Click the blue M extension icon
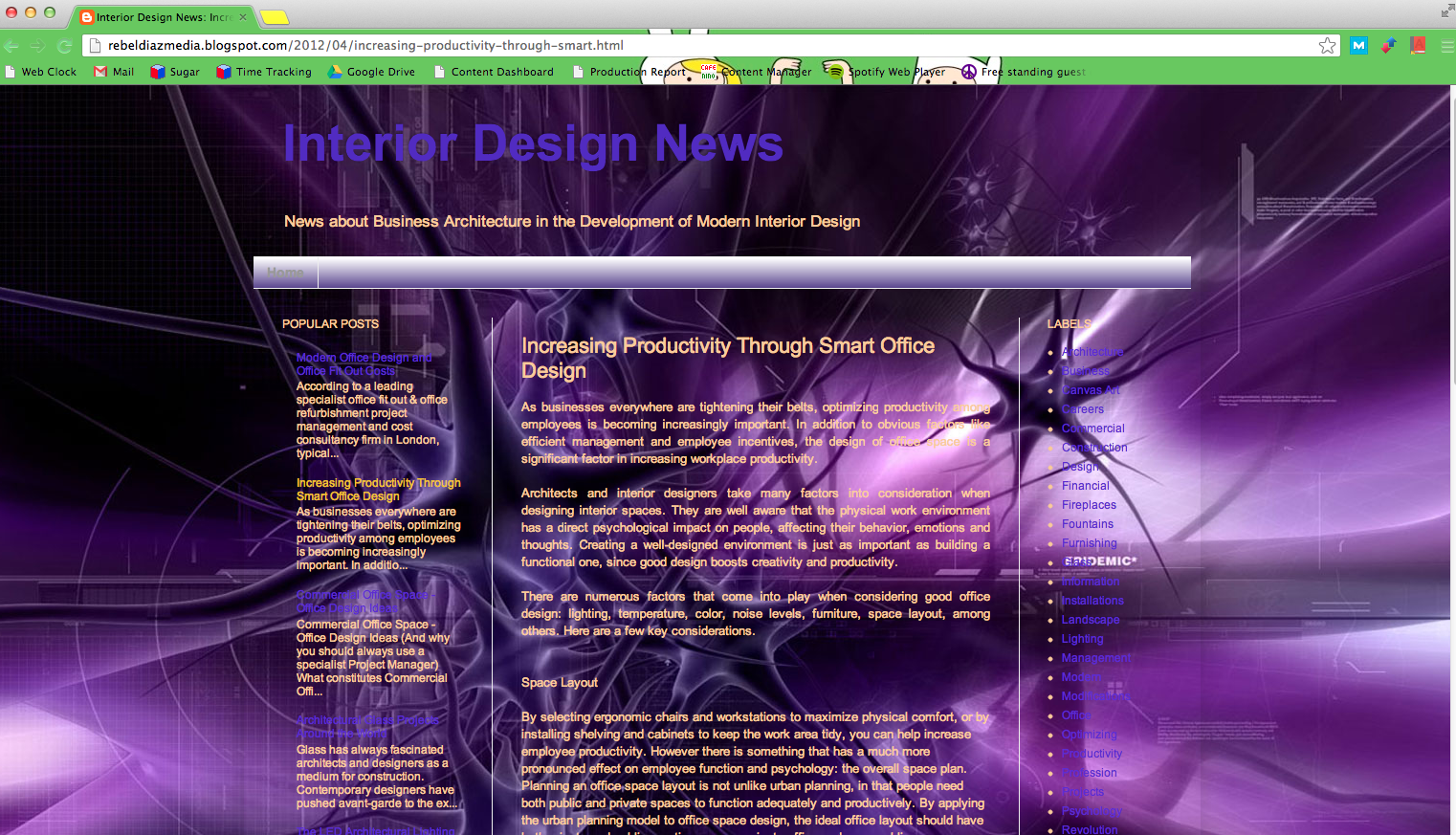The width and height of the screenshot is (1456, 835). click(1358, 45)
